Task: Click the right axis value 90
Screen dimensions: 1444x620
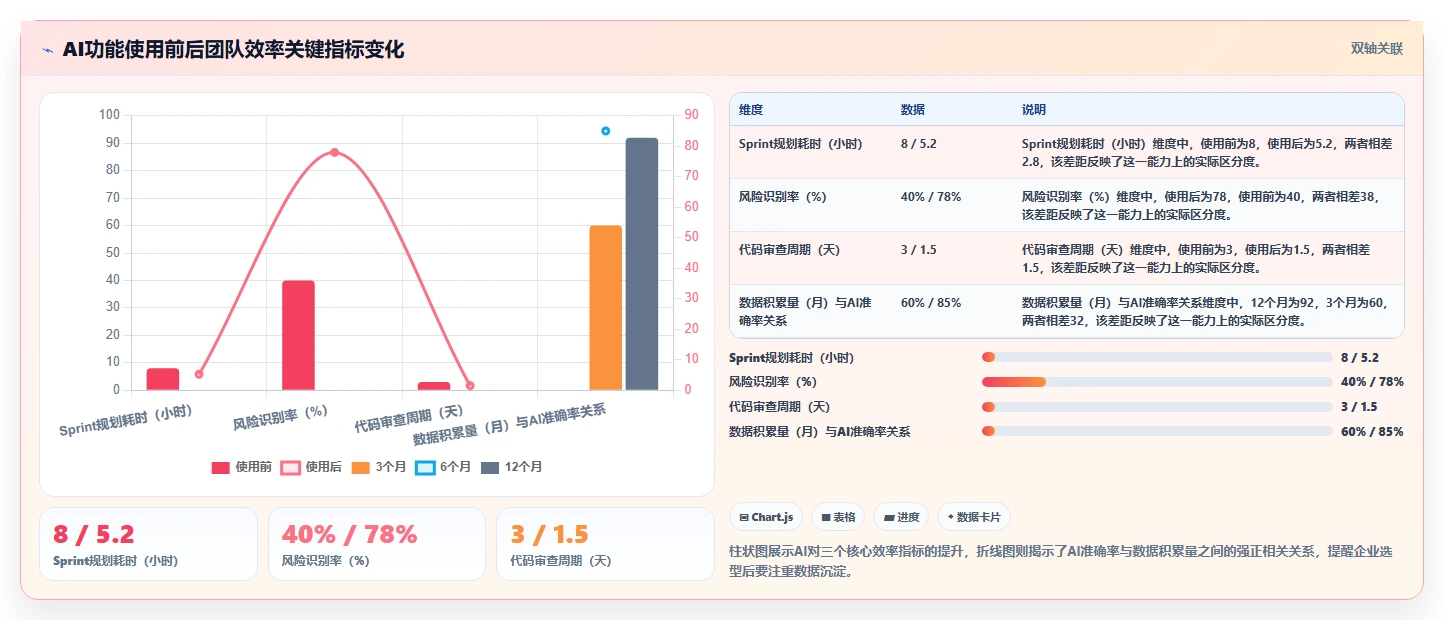Action: pos(691,115)
